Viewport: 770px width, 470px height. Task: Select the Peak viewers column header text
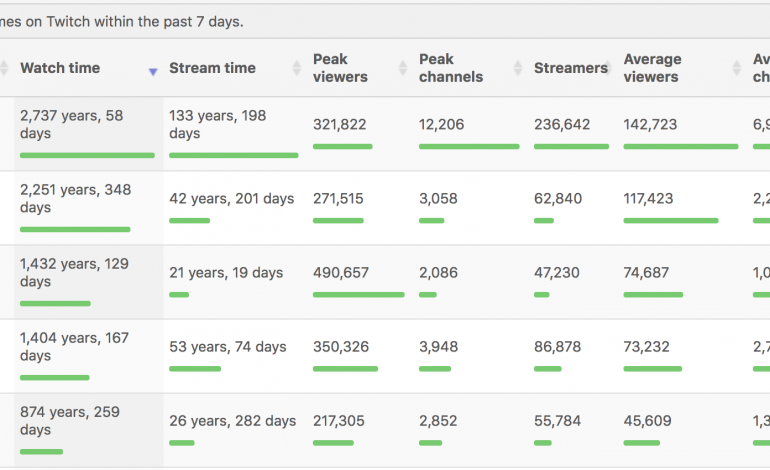340,68
